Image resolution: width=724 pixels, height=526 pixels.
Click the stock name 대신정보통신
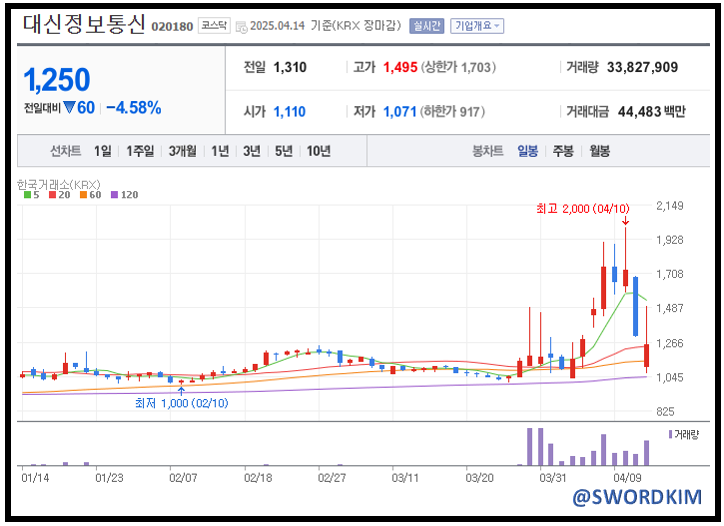(84, 24)
